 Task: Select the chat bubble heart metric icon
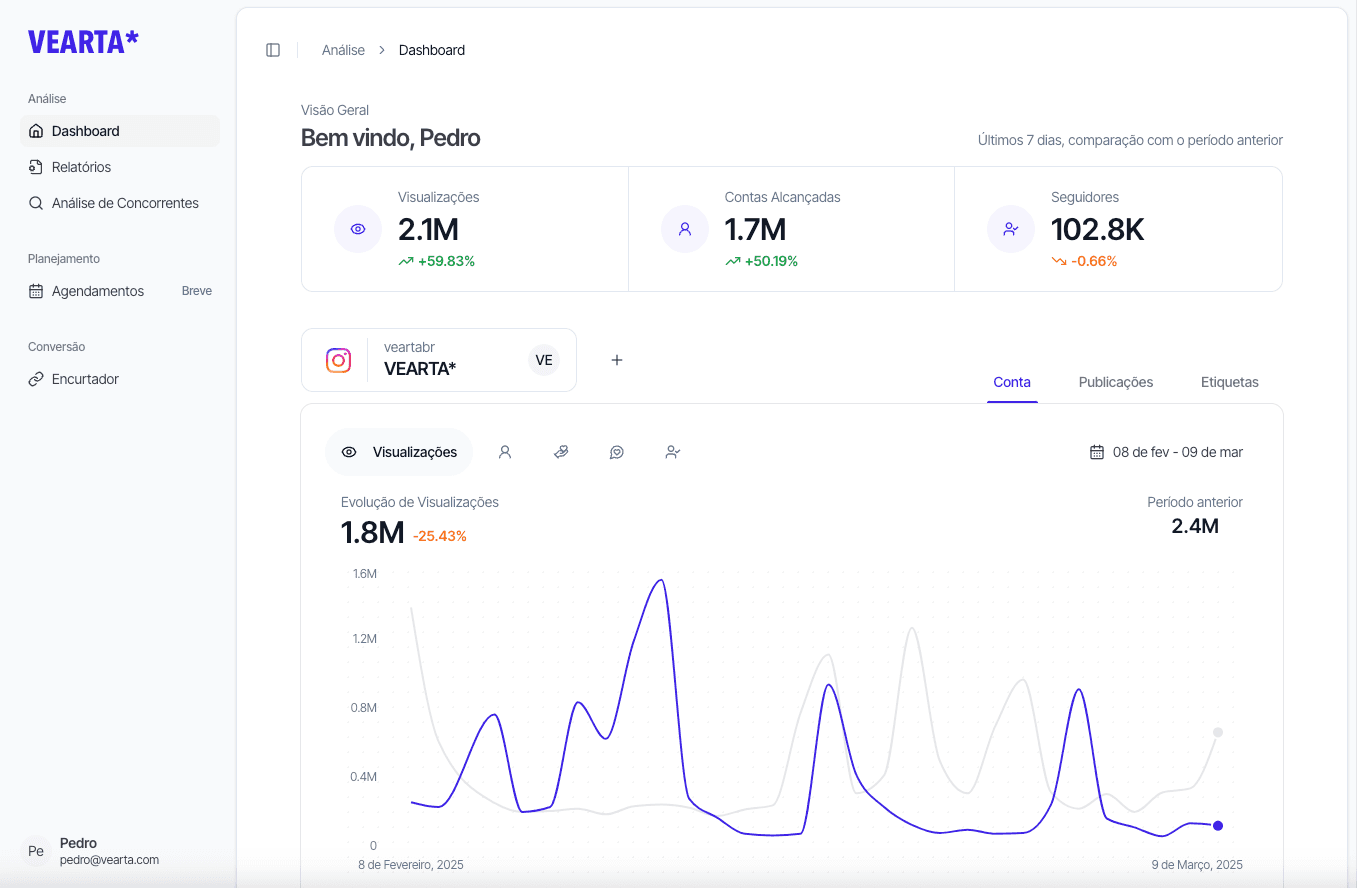point(617,452)
